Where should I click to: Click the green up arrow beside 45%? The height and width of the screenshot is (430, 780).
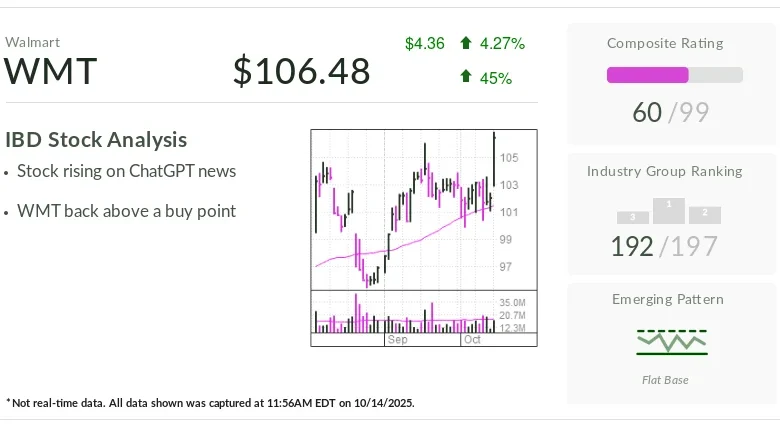[466, 77]
